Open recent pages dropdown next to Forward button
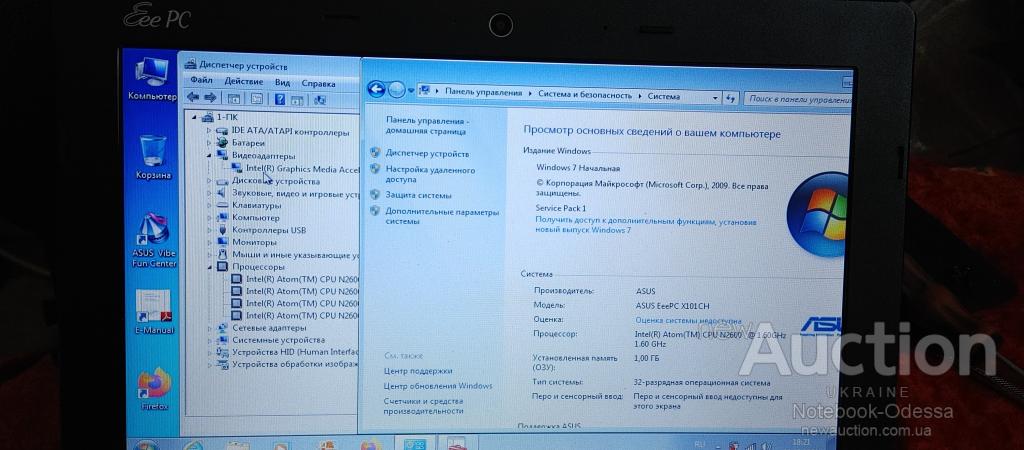 click(411, 91)
